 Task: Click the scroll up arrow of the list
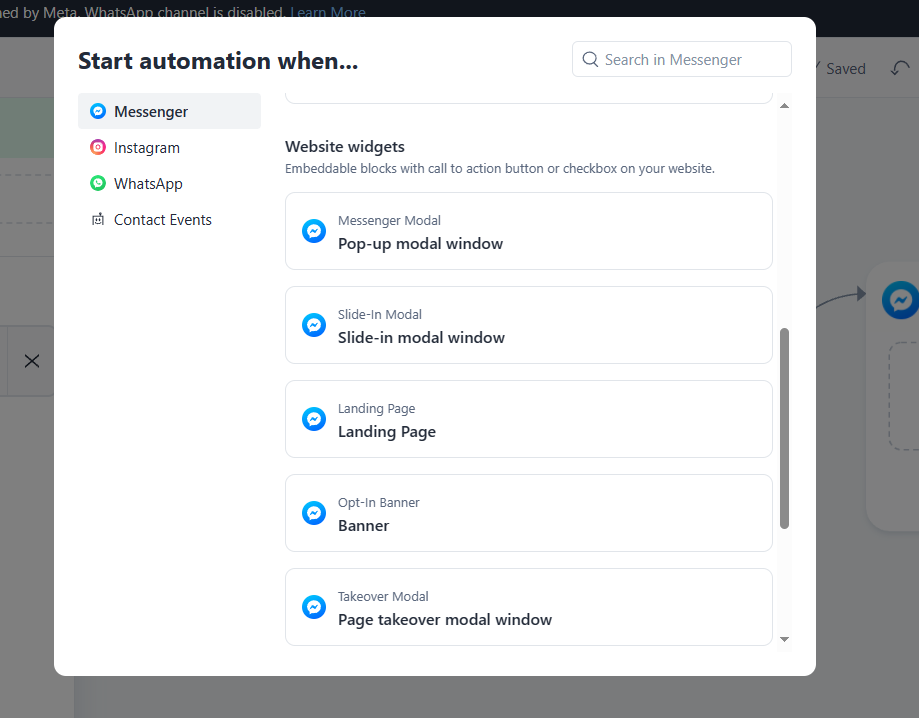[784, 106]
